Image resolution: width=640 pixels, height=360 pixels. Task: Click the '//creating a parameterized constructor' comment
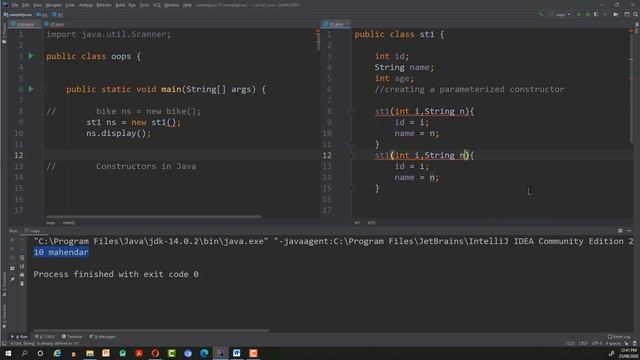pos(469,89)
